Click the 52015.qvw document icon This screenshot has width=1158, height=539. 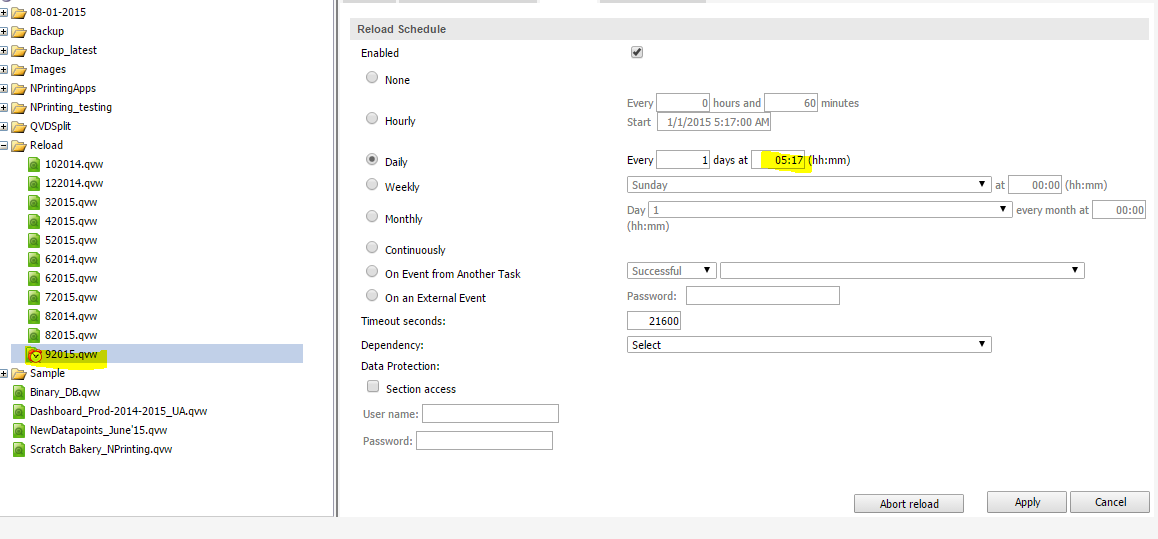(x=33, y=240)
